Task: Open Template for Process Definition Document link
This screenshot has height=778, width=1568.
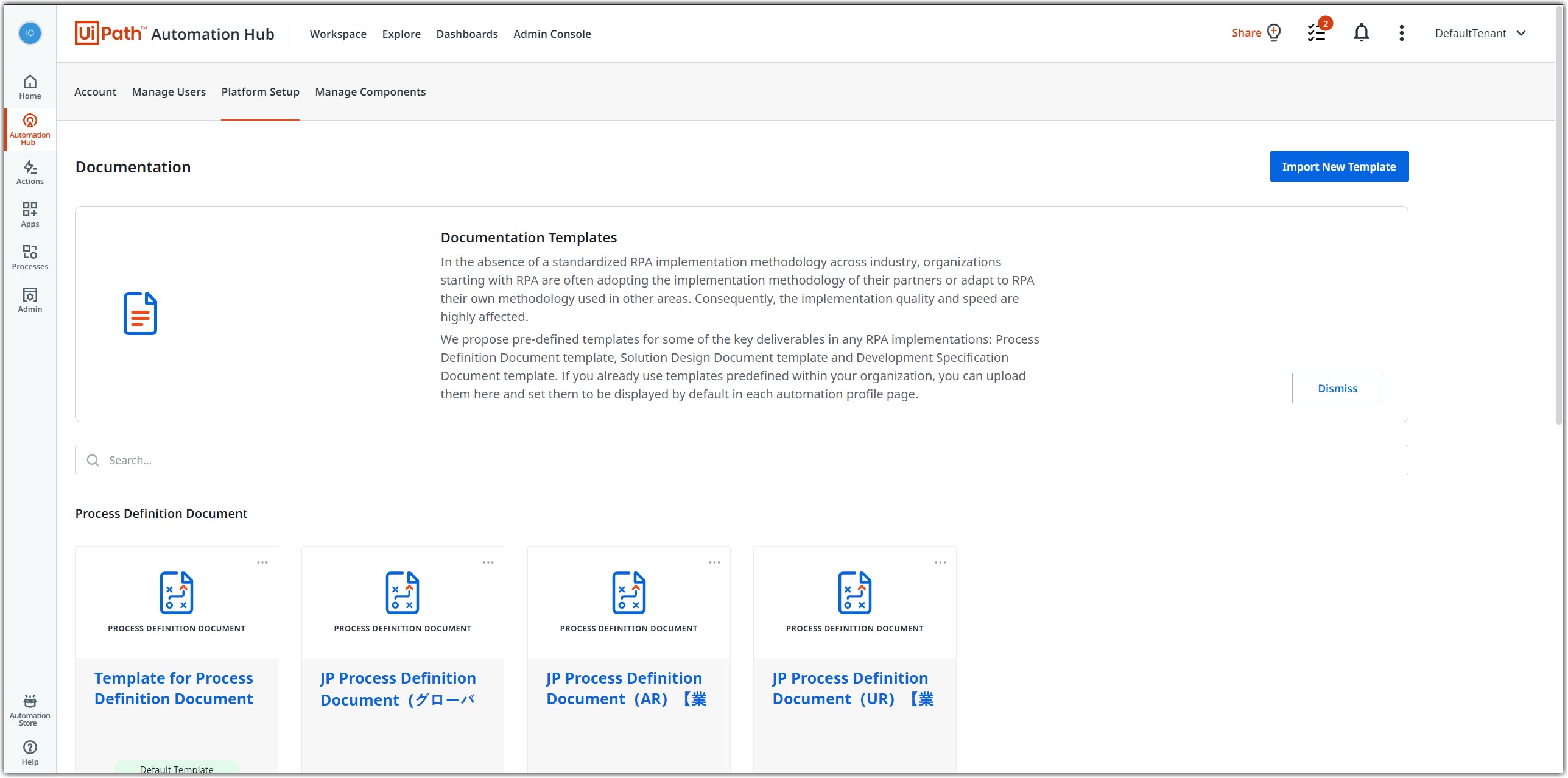Action: [174, 688]
